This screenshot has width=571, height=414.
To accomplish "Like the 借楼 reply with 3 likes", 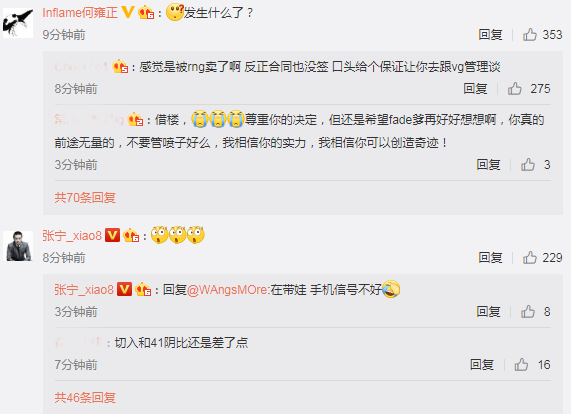I will [x=528, y=165].
